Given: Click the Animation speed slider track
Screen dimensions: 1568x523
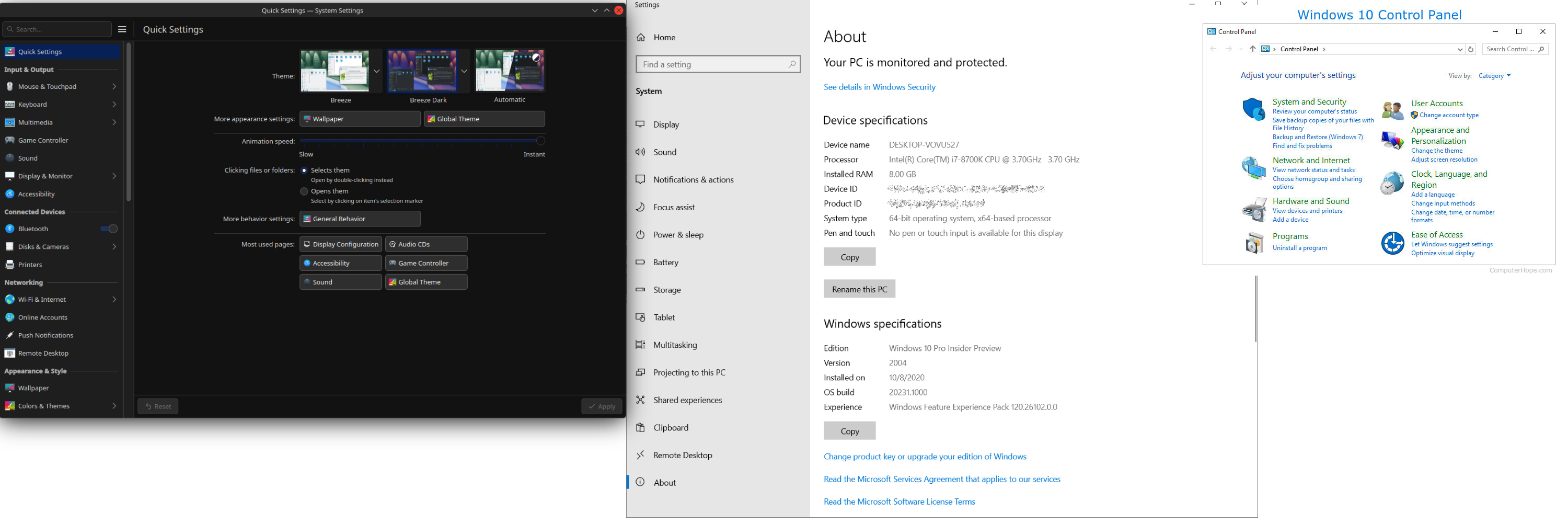Looking at the screenshot, I should pos(422,141).
